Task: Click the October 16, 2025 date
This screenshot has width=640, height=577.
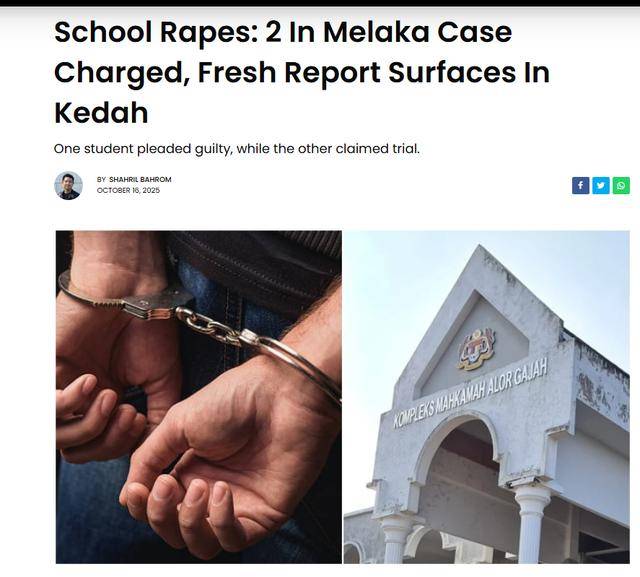Action: pos(128,191)
